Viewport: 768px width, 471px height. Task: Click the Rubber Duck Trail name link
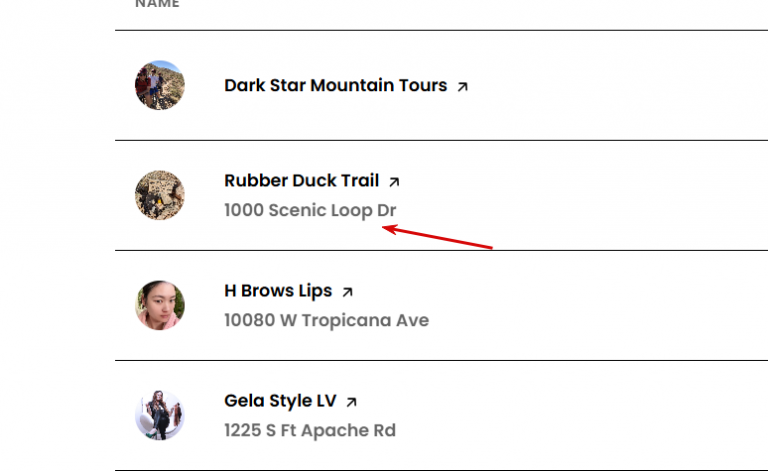click(302, 181)
